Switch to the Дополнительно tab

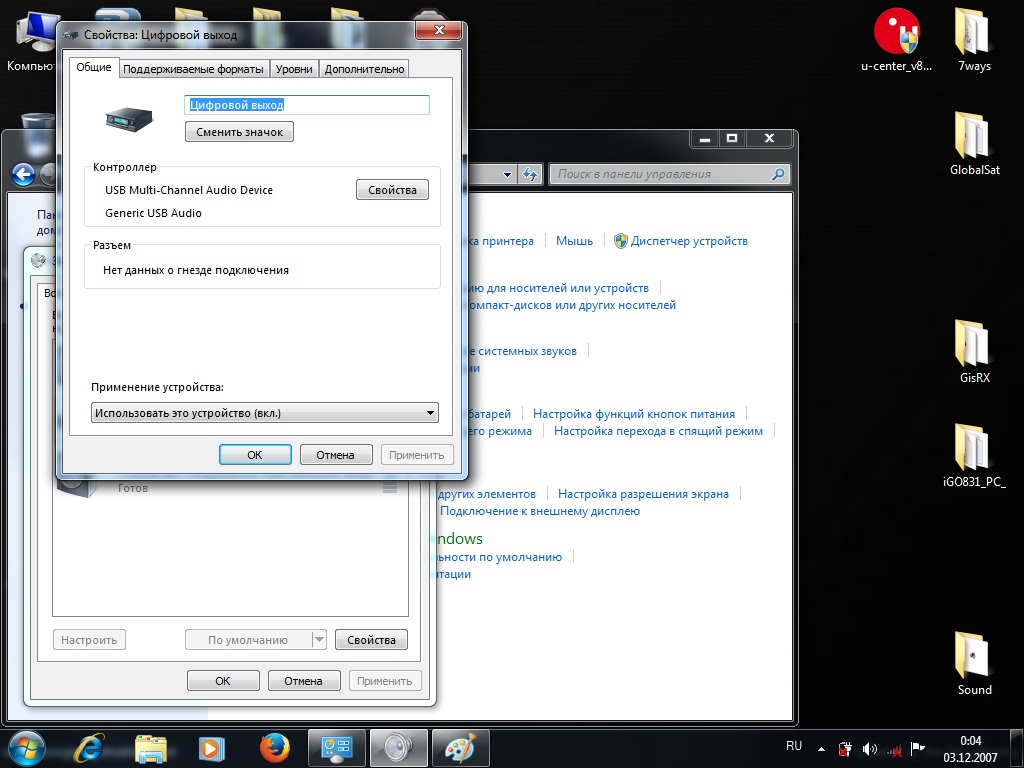click(x=364, y=69)
